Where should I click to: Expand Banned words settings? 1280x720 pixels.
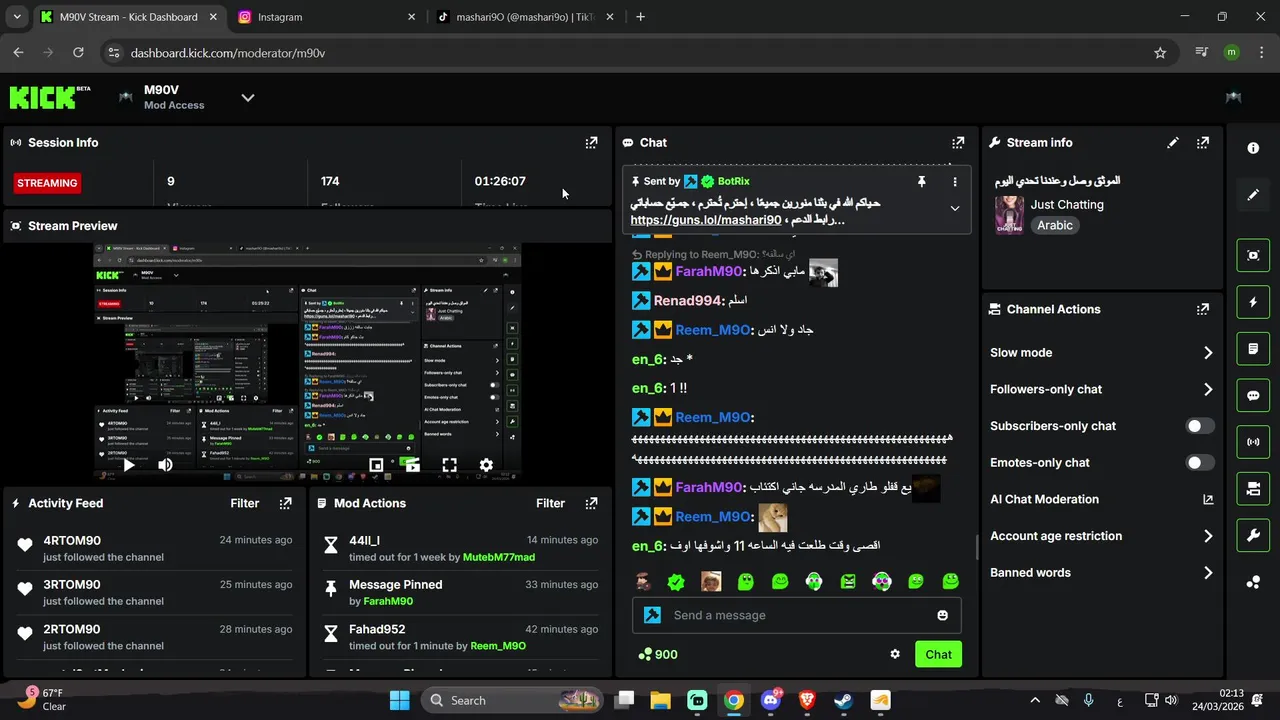tap(1208, 573)
